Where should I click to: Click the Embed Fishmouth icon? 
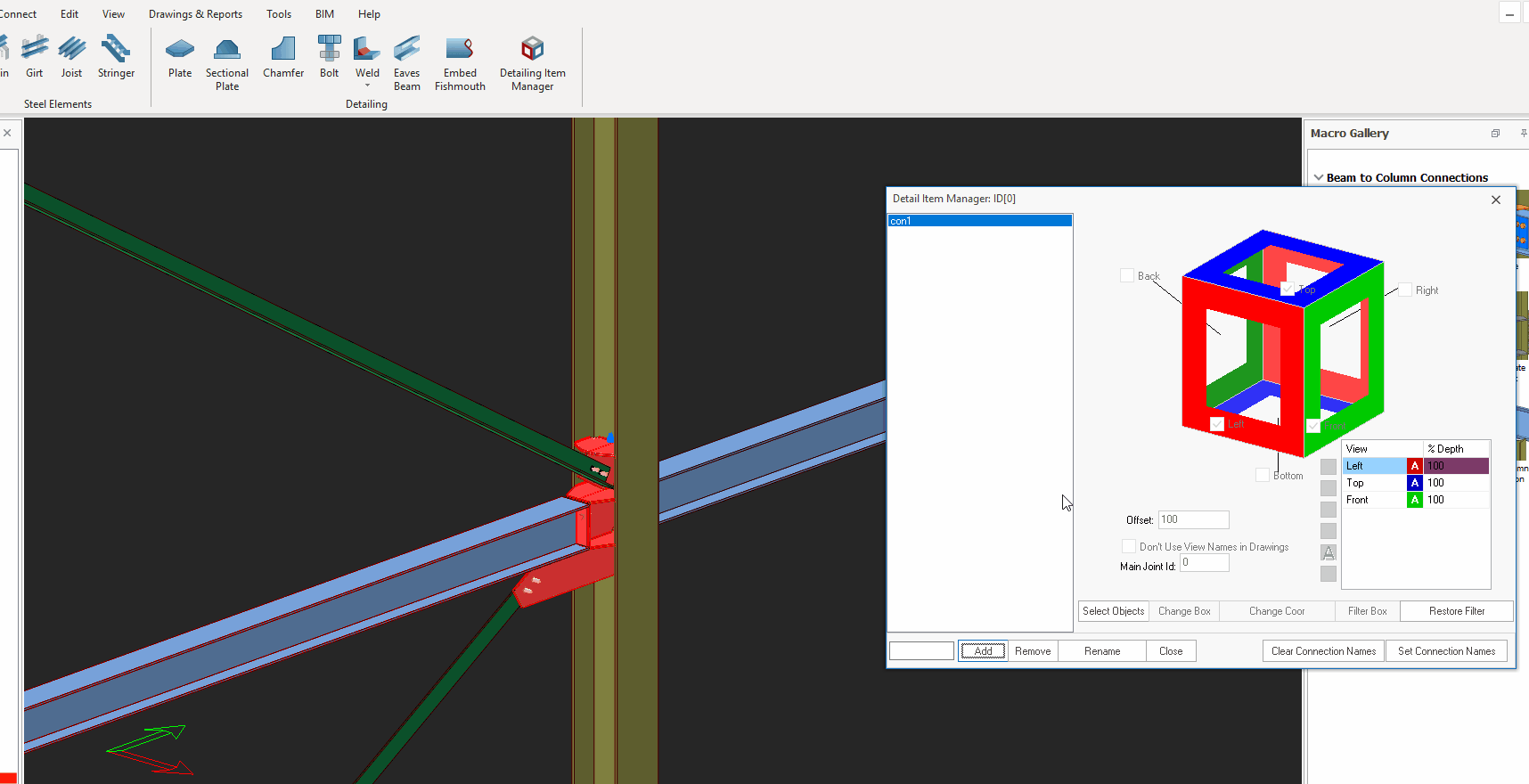pos(460,58)
